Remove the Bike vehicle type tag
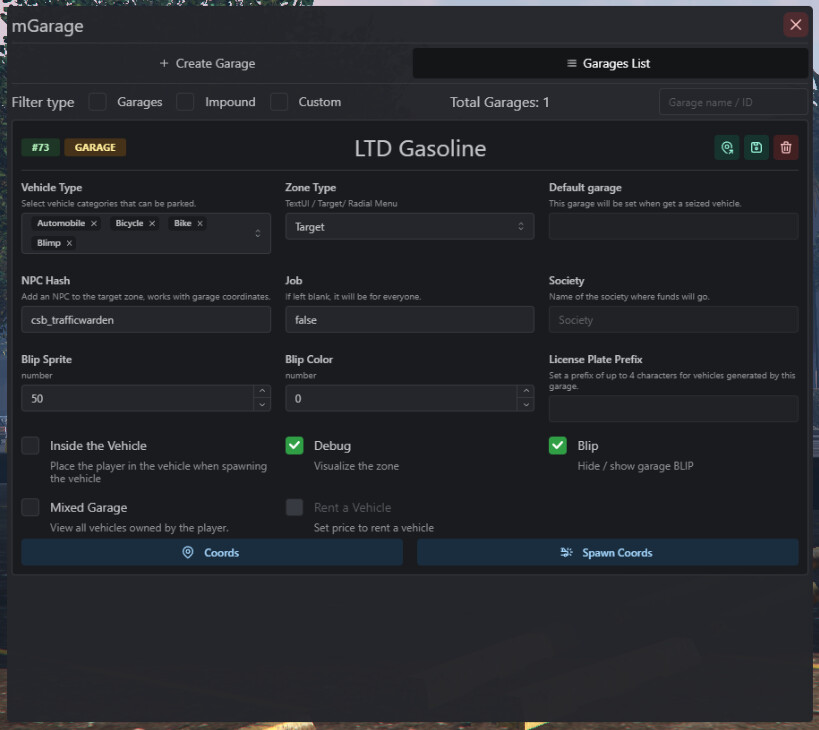Image resolution: width=819 pixels, height=730 pixels. (x=200, y=224)
